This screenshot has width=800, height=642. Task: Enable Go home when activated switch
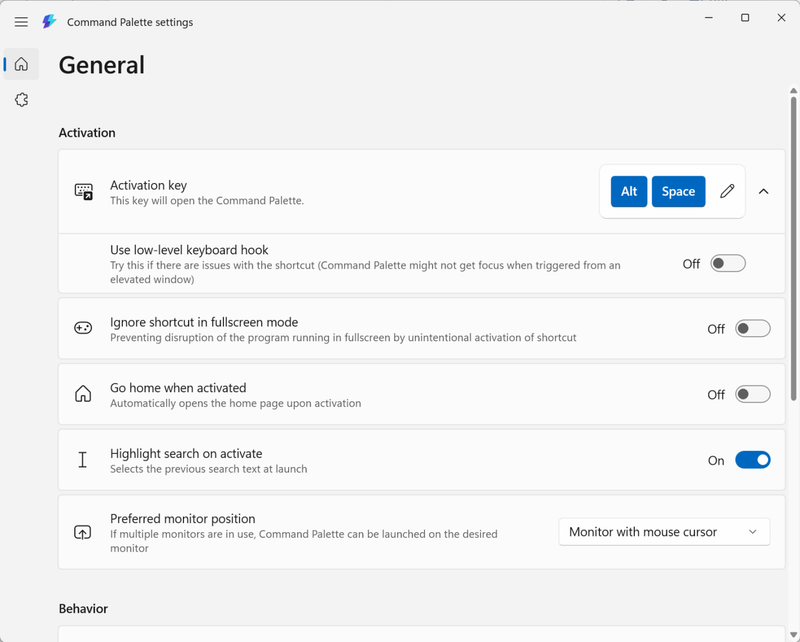(x=752, y=395)
